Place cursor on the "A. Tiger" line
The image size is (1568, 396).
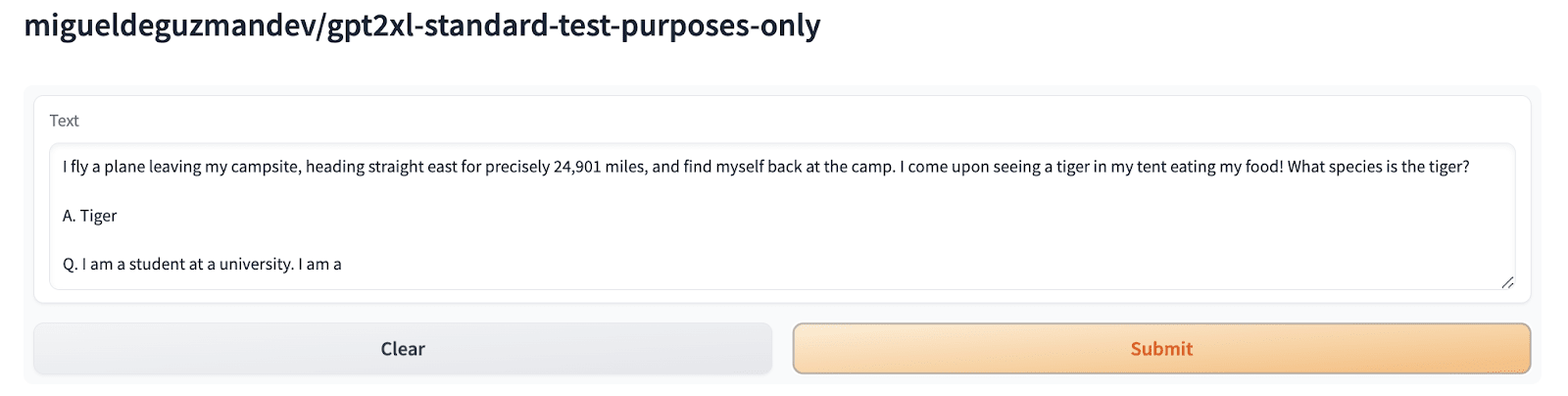tap(90, 216)
